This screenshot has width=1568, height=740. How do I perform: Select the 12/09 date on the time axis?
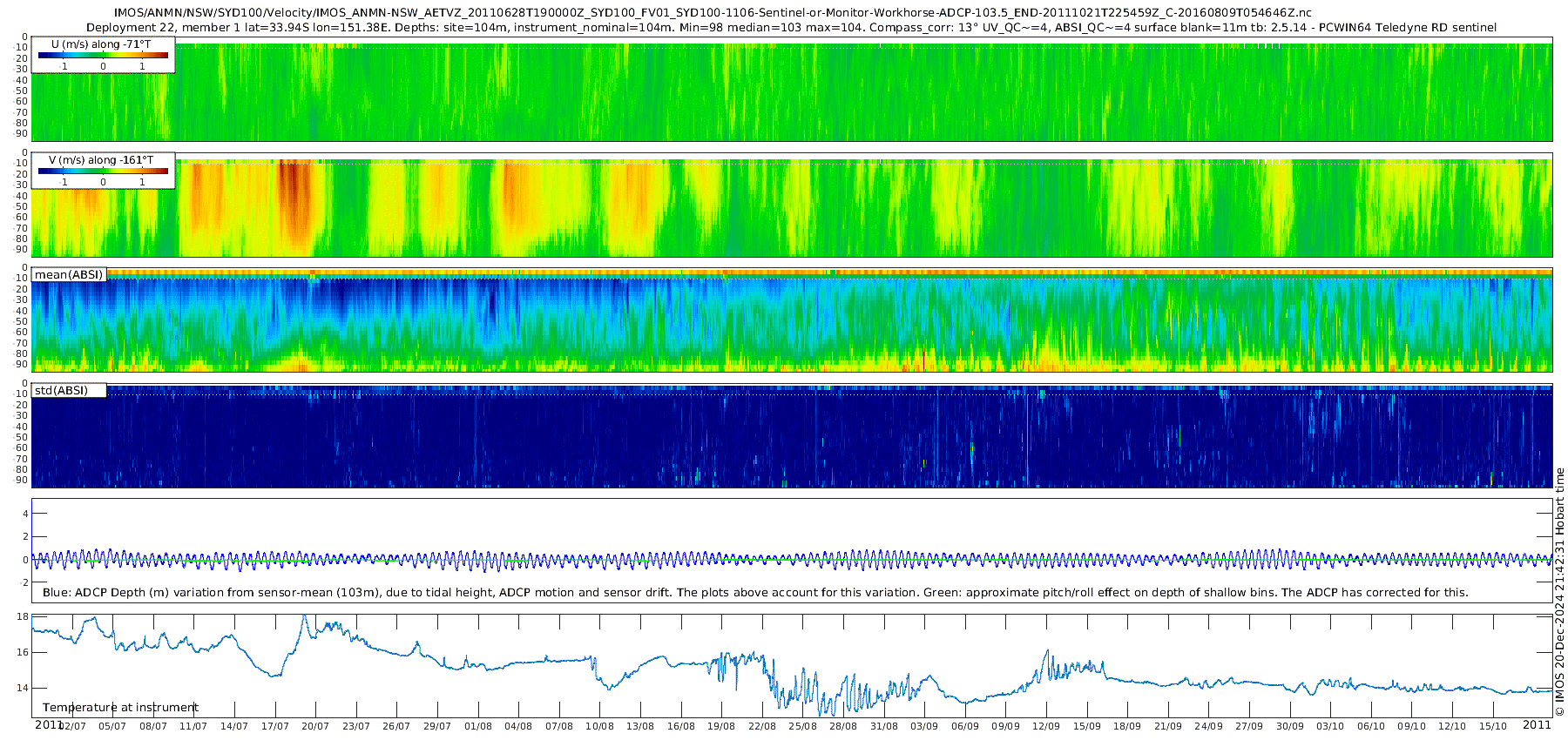point(1046,726)
